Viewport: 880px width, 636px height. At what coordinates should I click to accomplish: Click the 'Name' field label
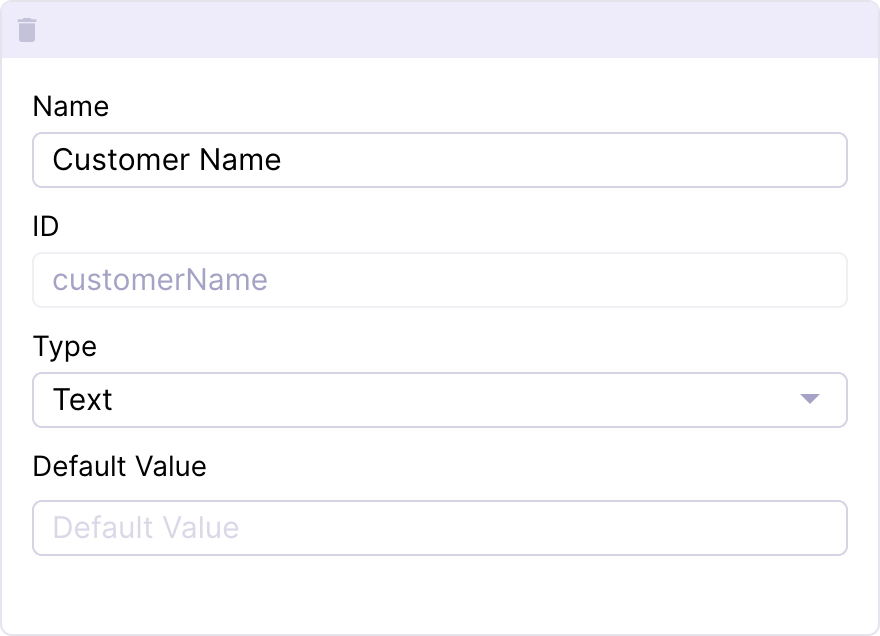point(71,106)
